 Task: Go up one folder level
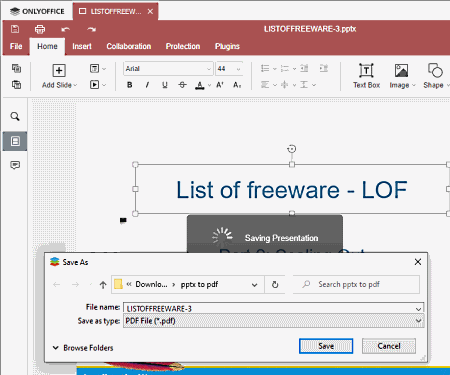pos(103,285)
